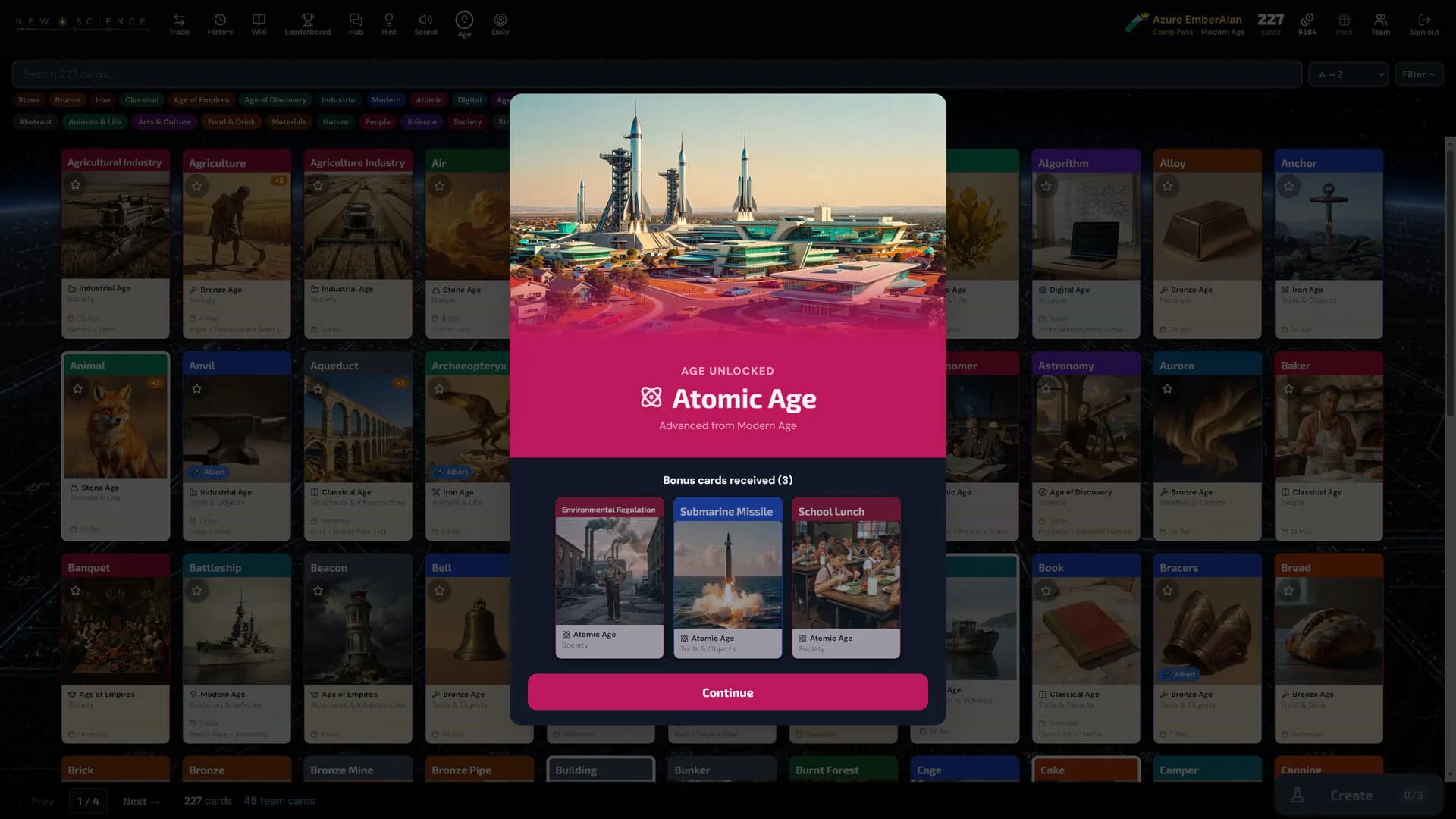Toggle star on Agriculture Industry card
1456x819 pixels.
pyautogui.click(x=318, y=185)
